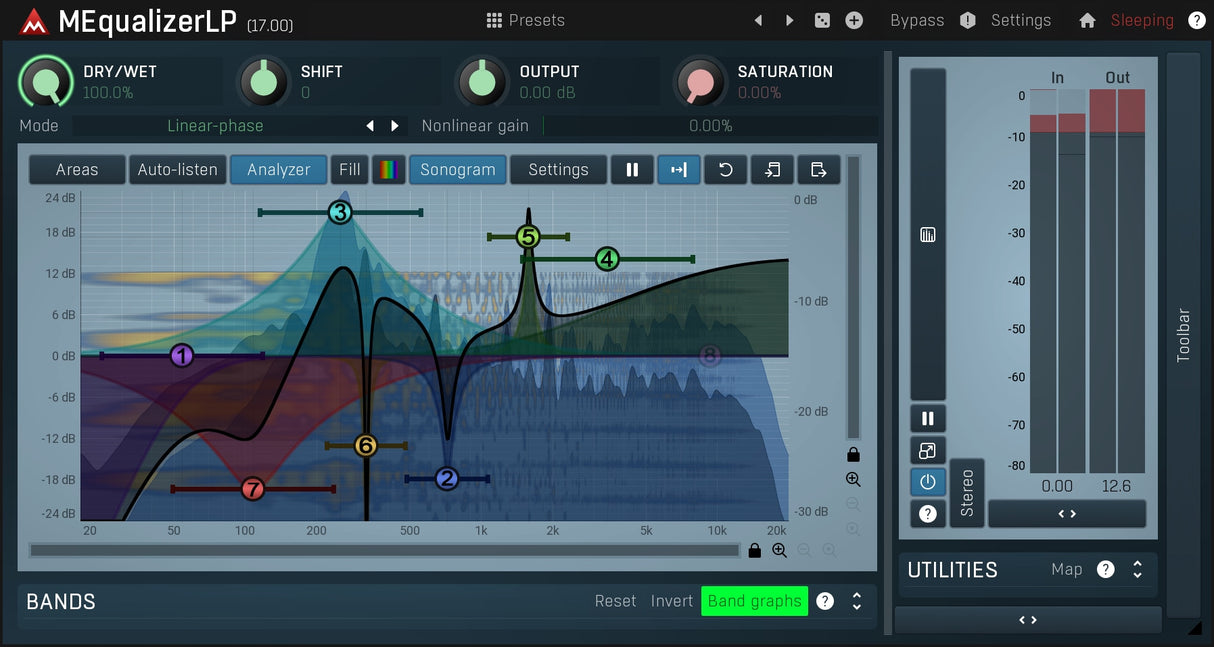Click the meter power enable icon
The image size is (1214, 647).
927,482
